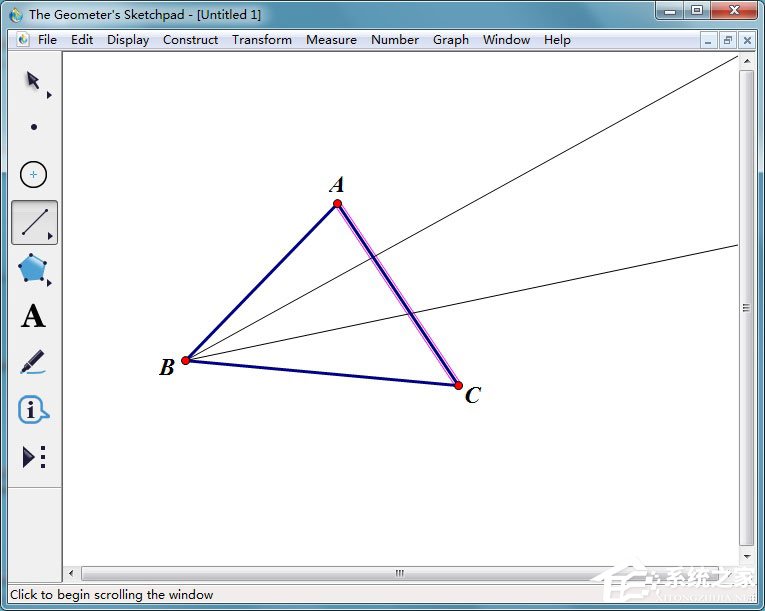Viewport: 765px width, 611px height.
Task: Expand the Straightedge tool flyout triangle
Action: click(50, 236)
